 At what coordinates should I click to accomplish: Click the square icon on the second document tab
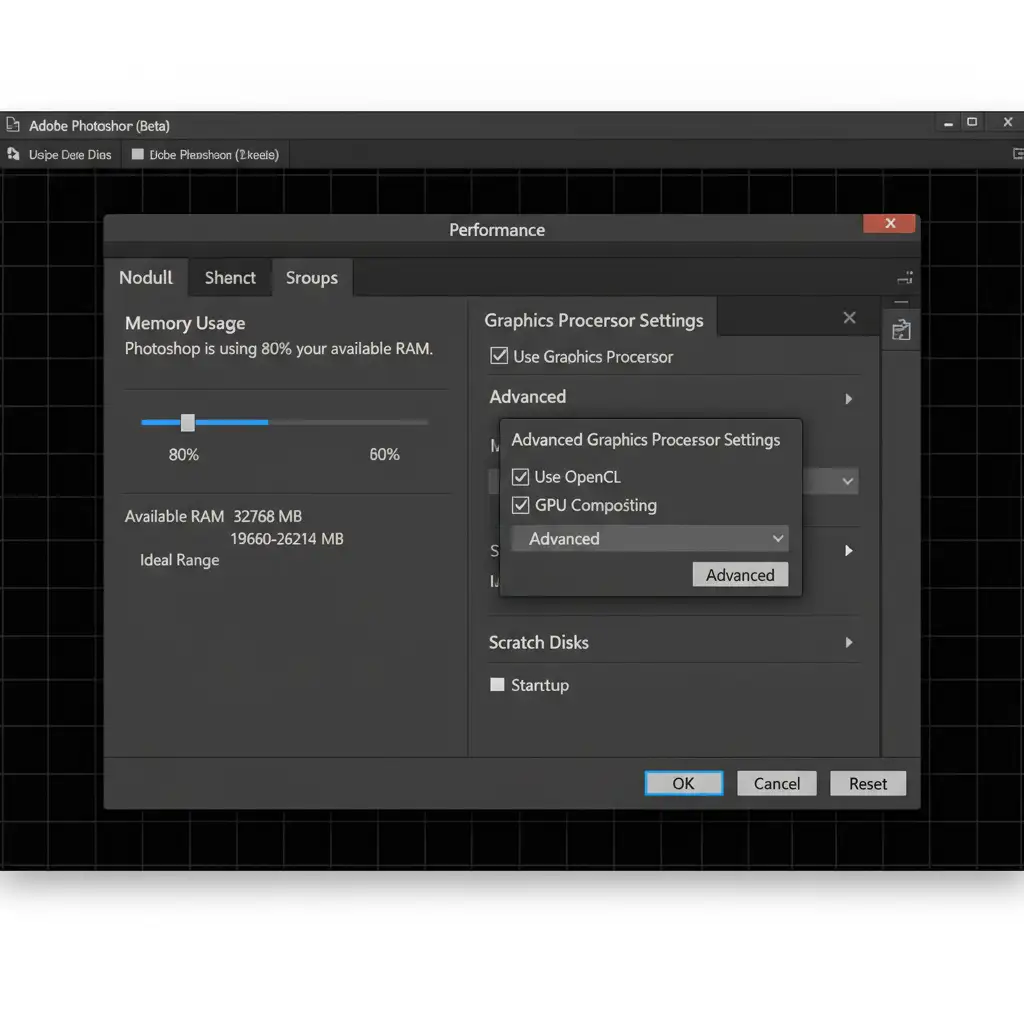138,155
